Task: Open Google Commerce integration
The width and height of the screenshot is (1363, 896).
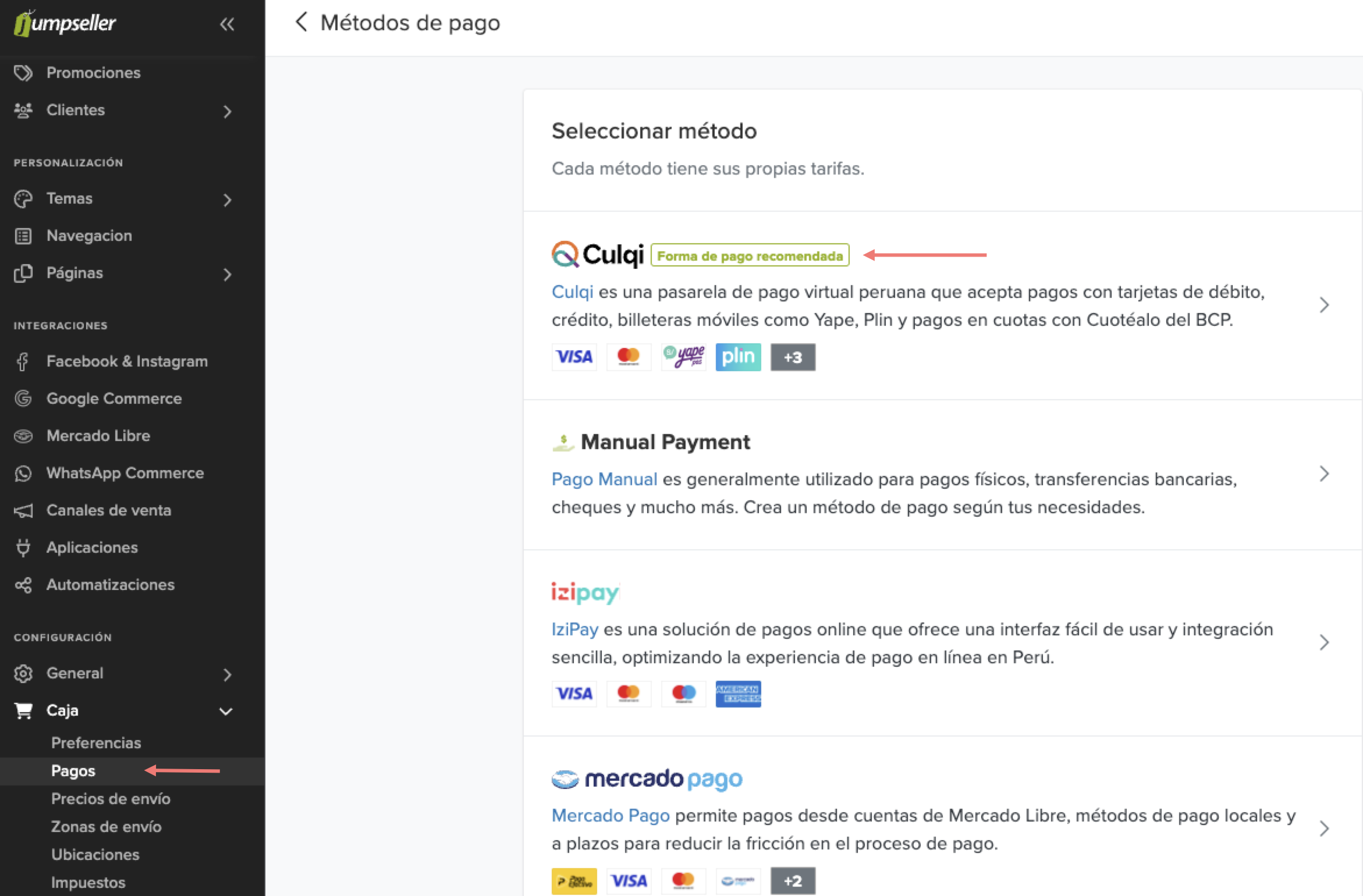Action: point(113,398)
